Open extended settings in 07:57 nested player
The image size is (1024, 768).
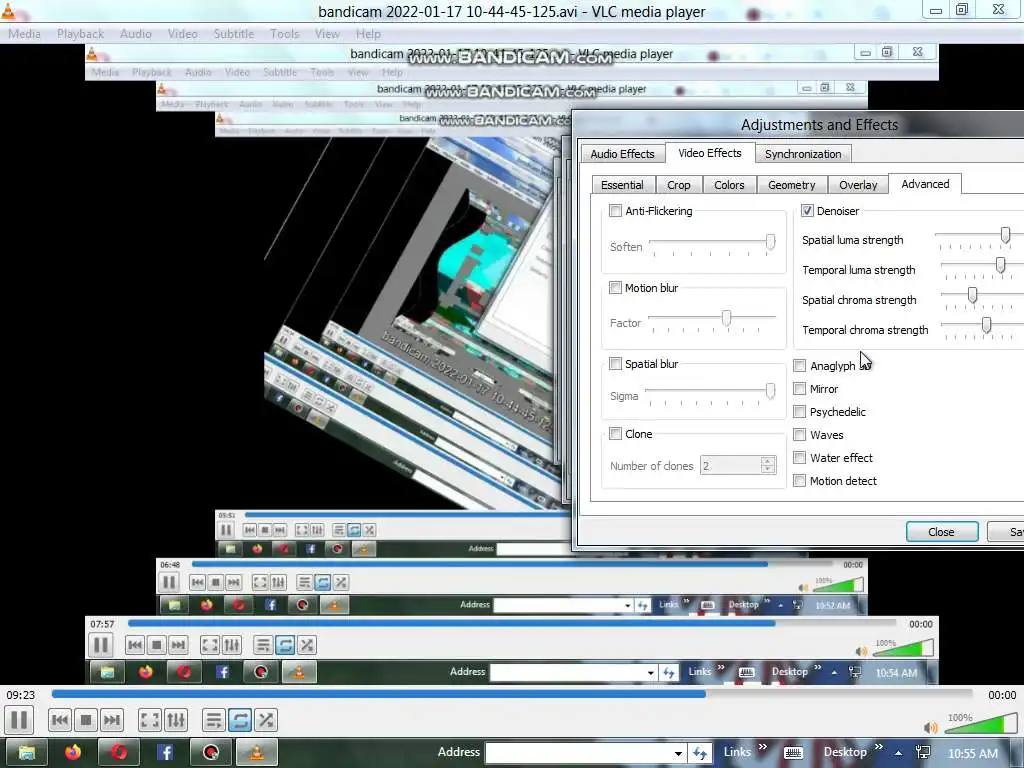pos(232,645)
